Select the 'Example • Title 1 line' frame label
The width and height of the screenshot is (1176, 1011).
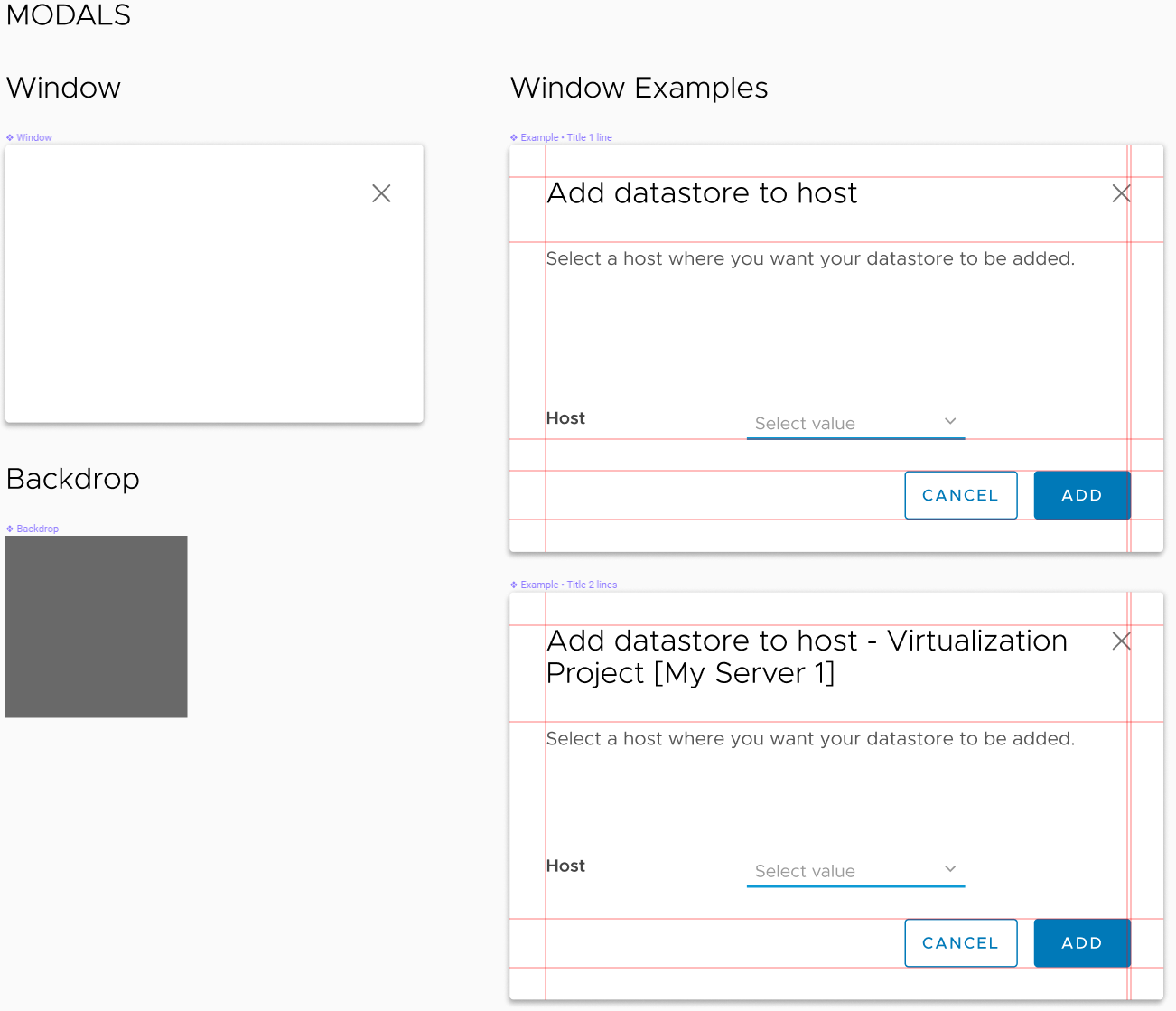tap(566, 138)
